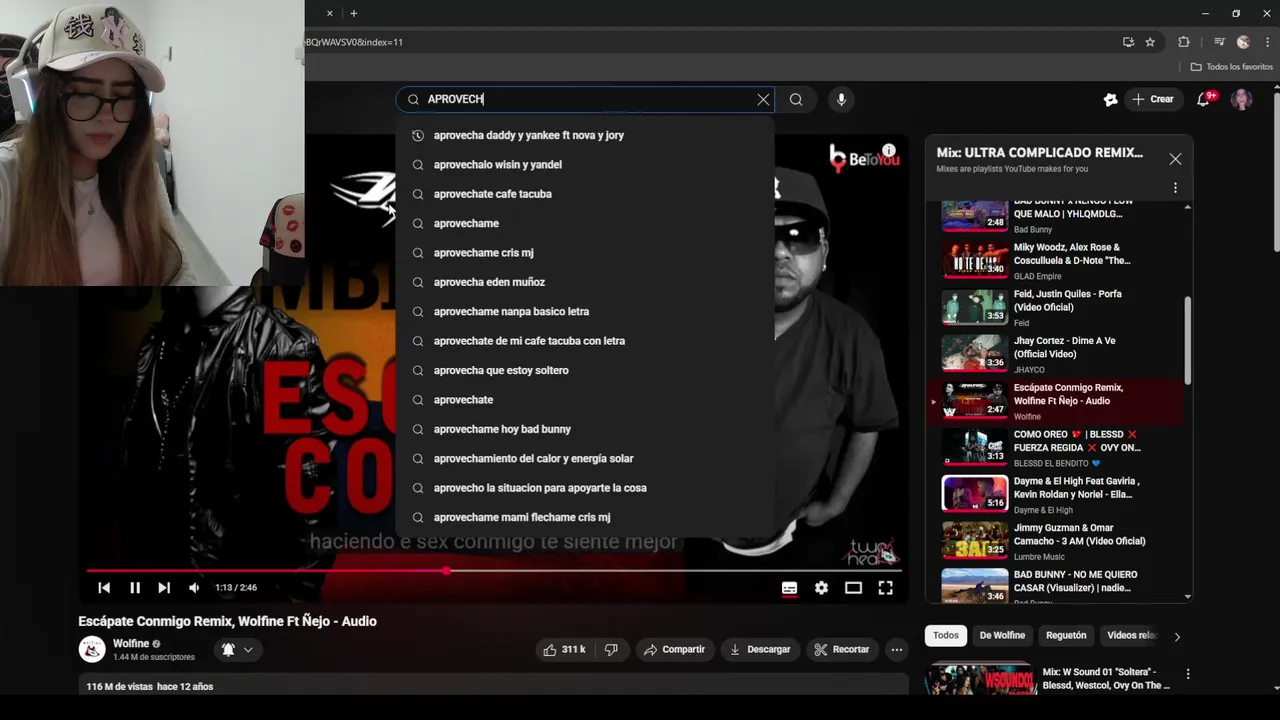Click the playlist panel scrollbar
Image resolution: width=1280 pixels, height=720 pixels.
1188,340
